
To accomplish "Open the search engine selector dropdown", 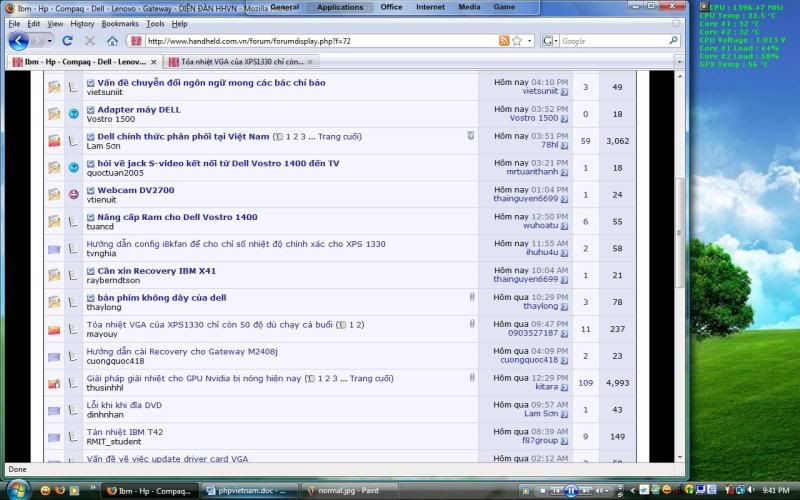I will click(x=550, y=41).
